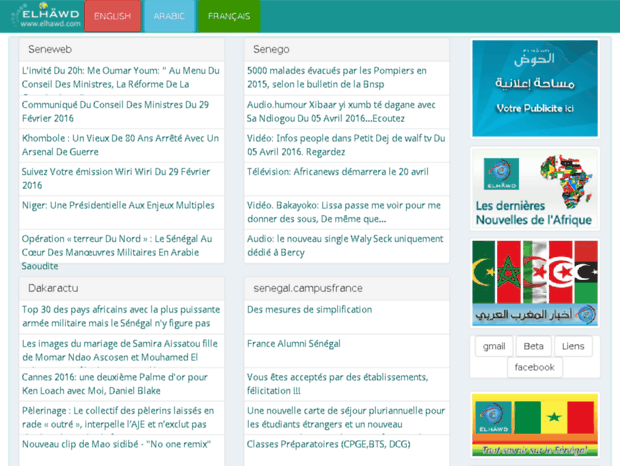Open 'Télévision: Africanews démarrera le 20 avril'
This screenshot has height=466, width=620.
point(347,179)
